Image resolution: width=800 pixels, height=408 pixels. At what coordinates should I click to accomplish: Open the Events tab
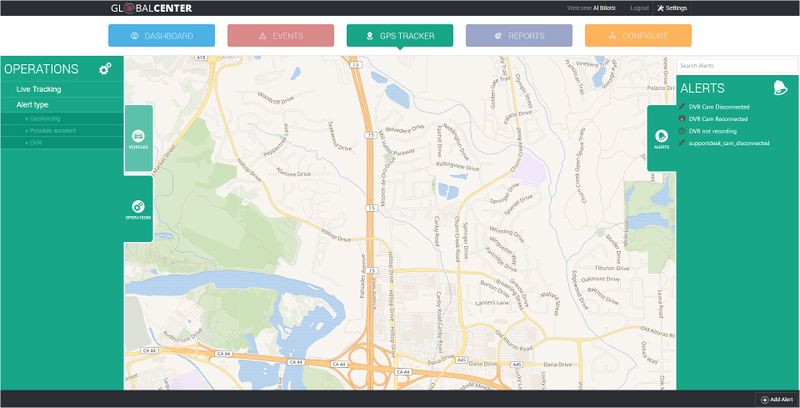[281, 36]
